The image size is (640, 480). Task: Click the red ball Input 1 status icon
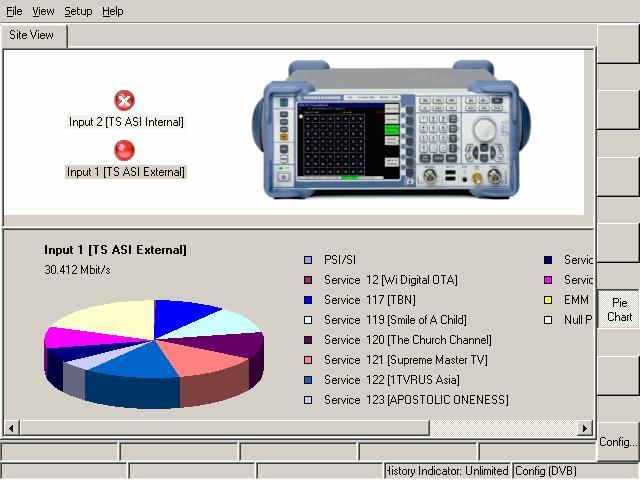tap(124, 150)
